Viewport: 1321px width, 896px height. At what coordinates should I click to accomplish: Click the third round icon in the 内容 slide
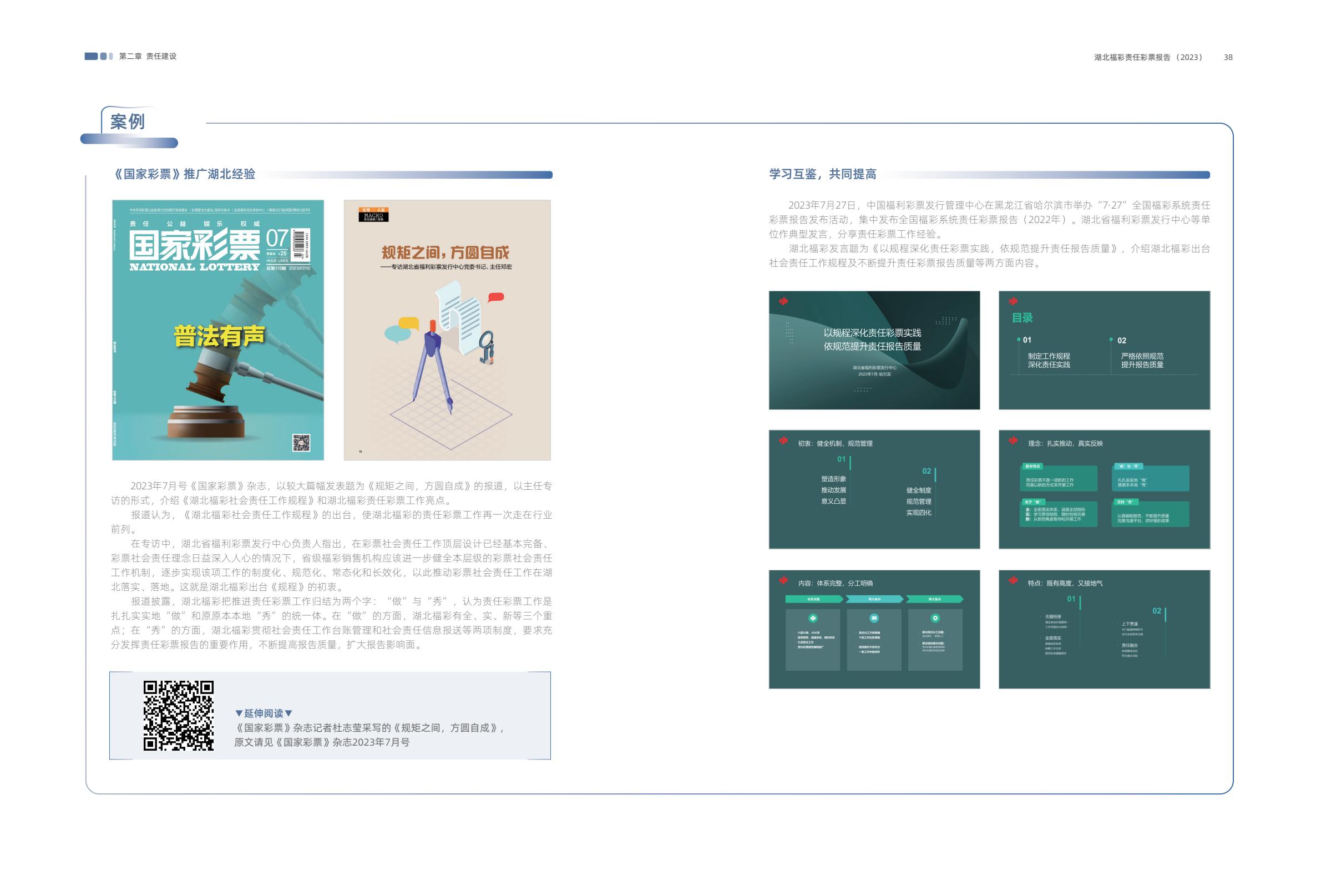pyautogui.click(x=935, y=618)
